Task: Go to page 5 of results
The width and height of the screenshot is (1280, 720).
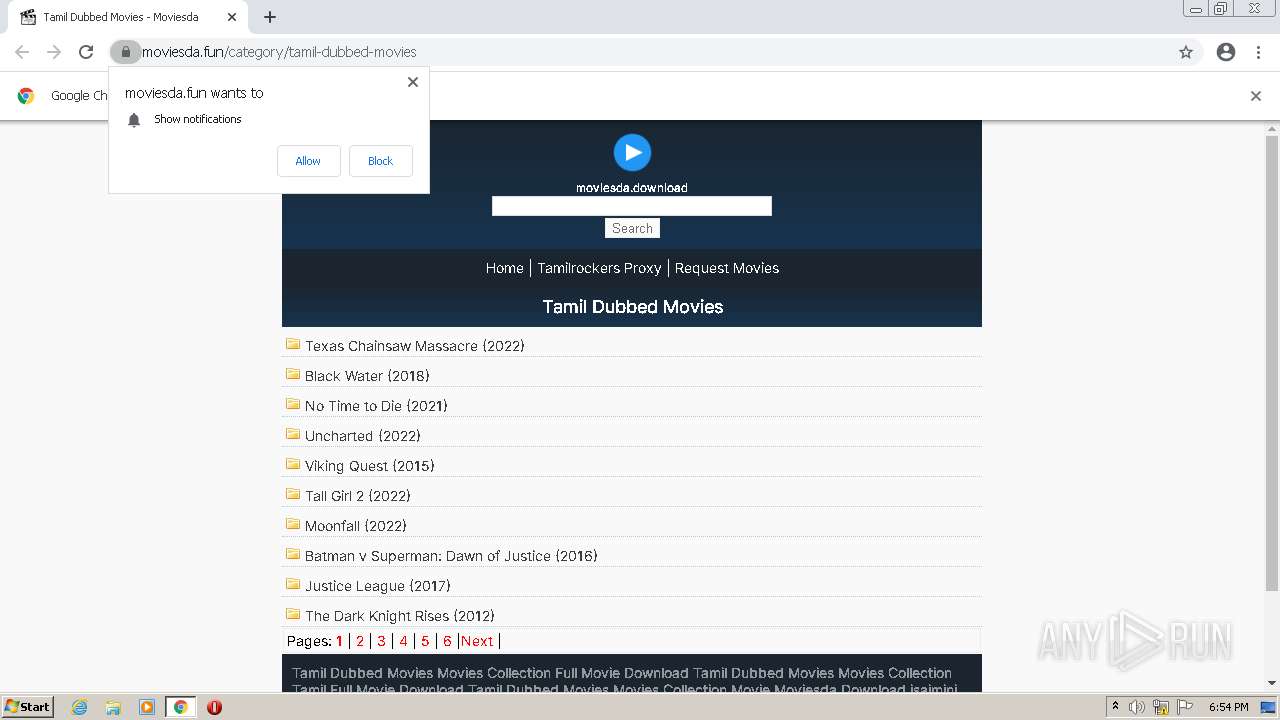Action: [425, 641]
